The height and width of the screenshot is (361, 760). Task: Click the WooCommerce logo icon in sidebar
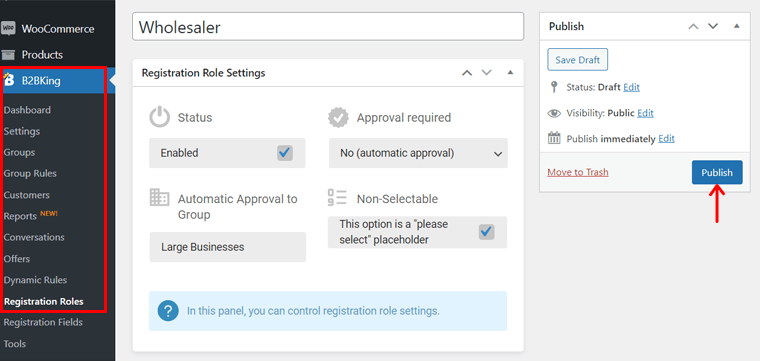pyautogui.click(x=8, y=28)
